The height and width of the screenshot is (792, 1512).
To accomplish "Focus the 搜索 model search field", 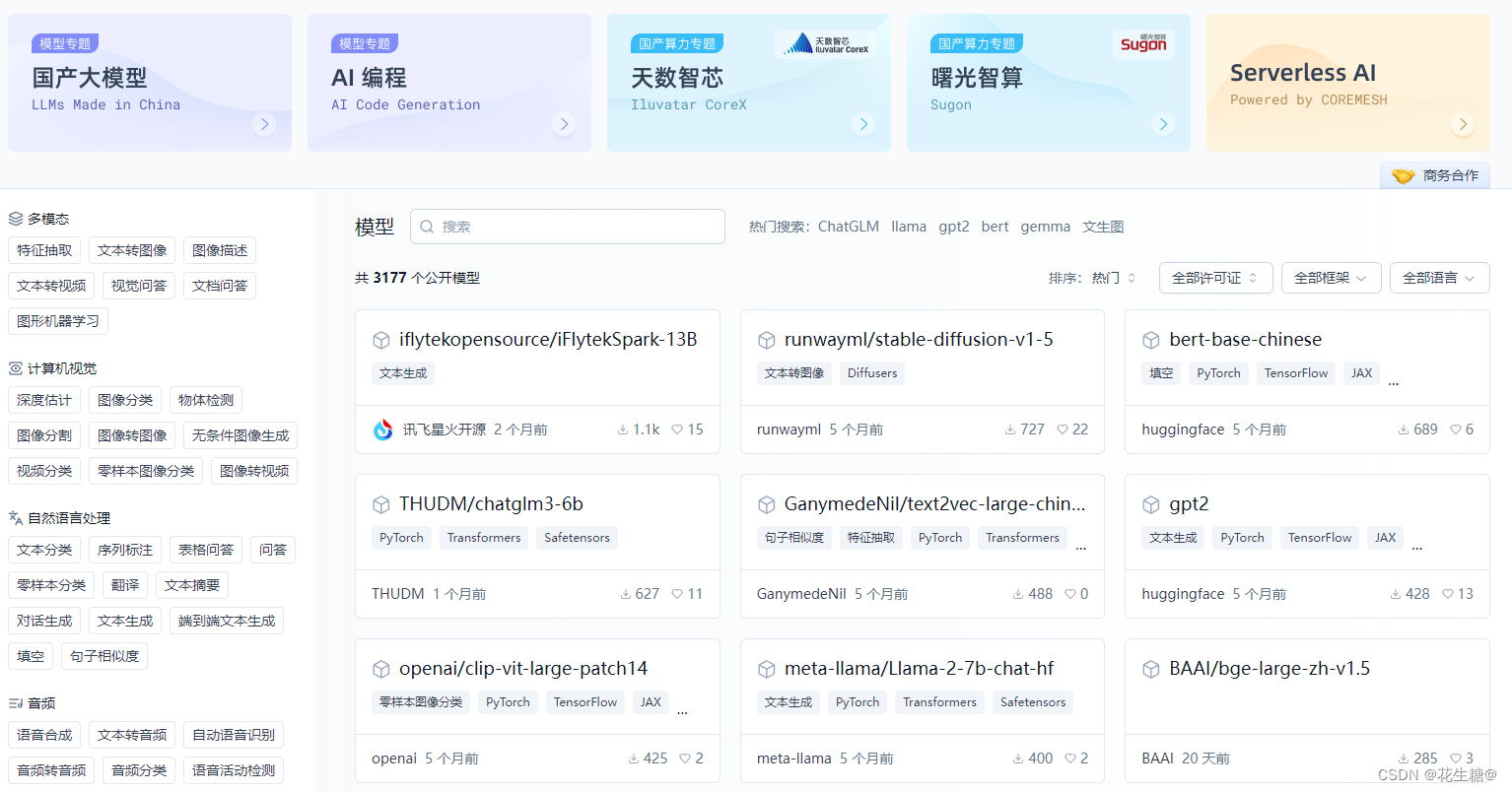I will 568,227.
